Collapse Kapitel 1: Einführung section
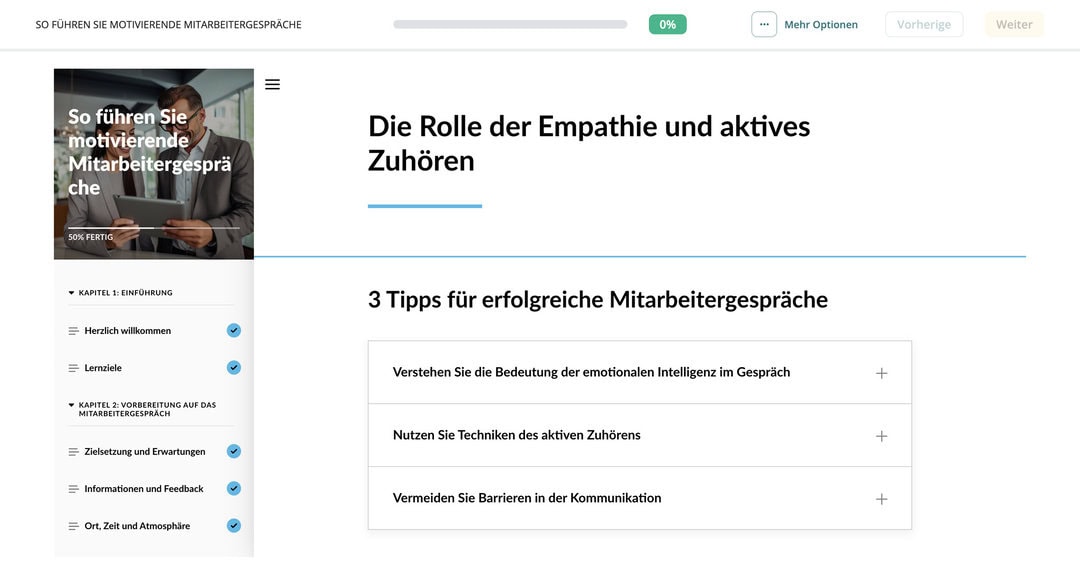1080x588 pixels. (72, 293)
